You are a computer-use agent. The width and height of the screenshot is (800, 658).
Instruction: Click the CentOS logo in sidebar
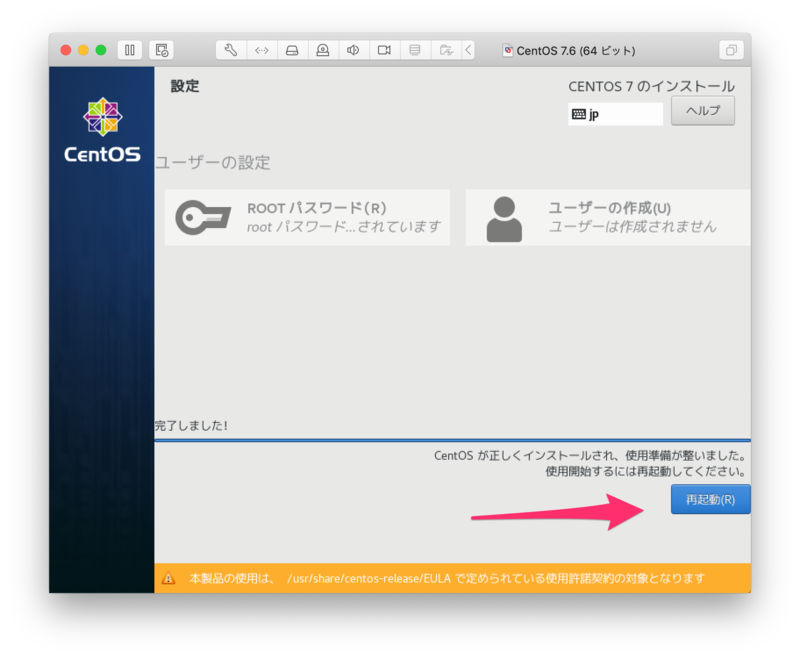coord(102,131)
